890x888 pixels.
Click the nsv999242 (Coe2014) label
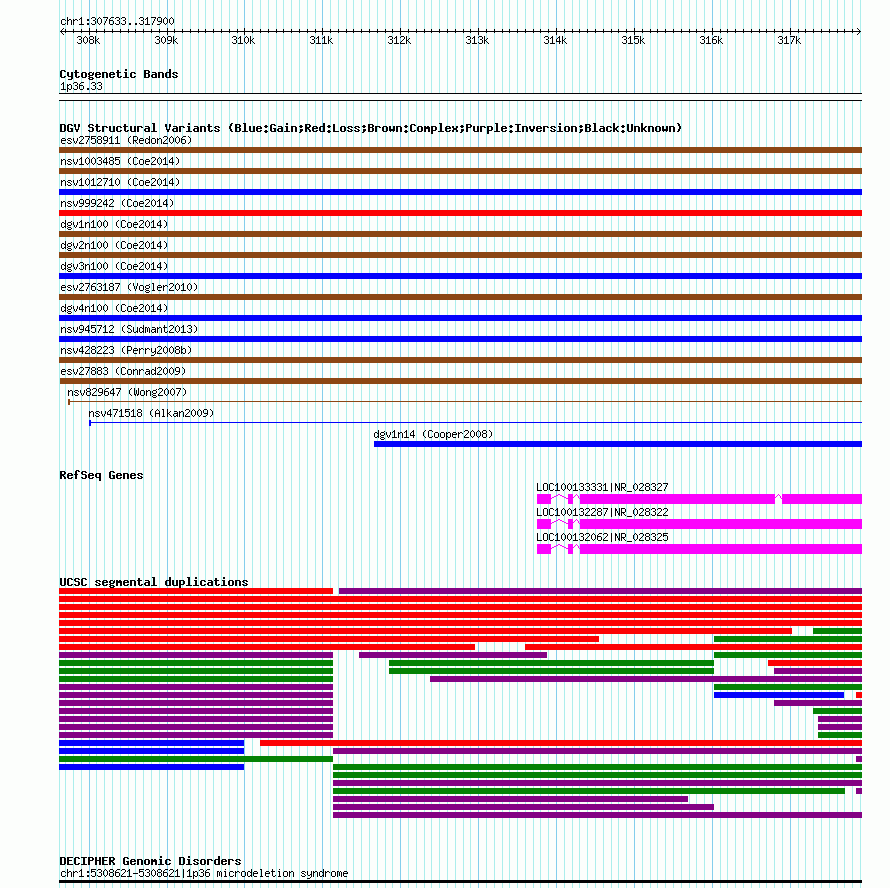117,203
